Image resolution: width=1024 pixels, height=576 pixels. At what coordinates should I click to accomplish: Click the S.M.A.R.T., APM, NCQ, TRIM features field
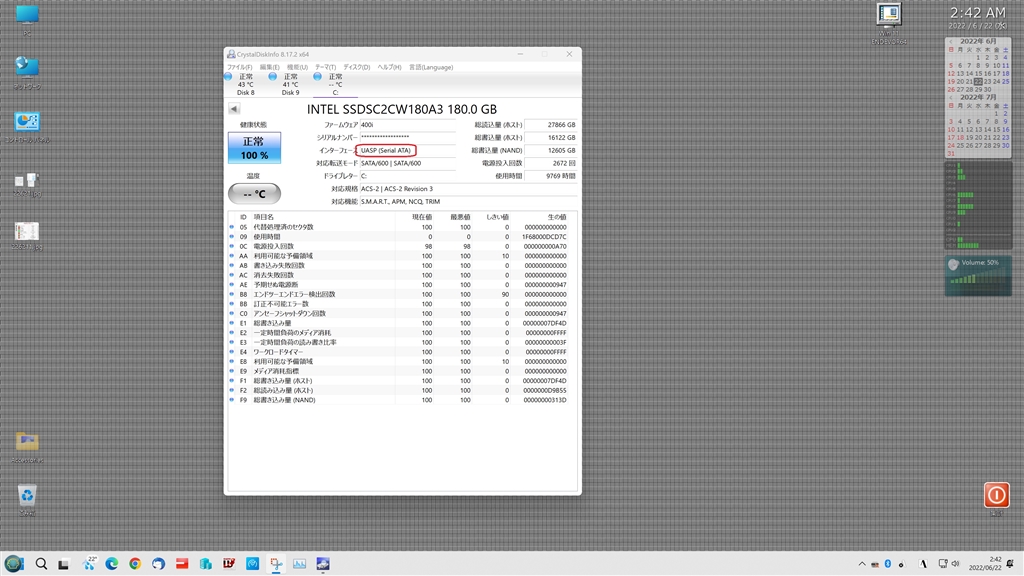tap(468, 202)
